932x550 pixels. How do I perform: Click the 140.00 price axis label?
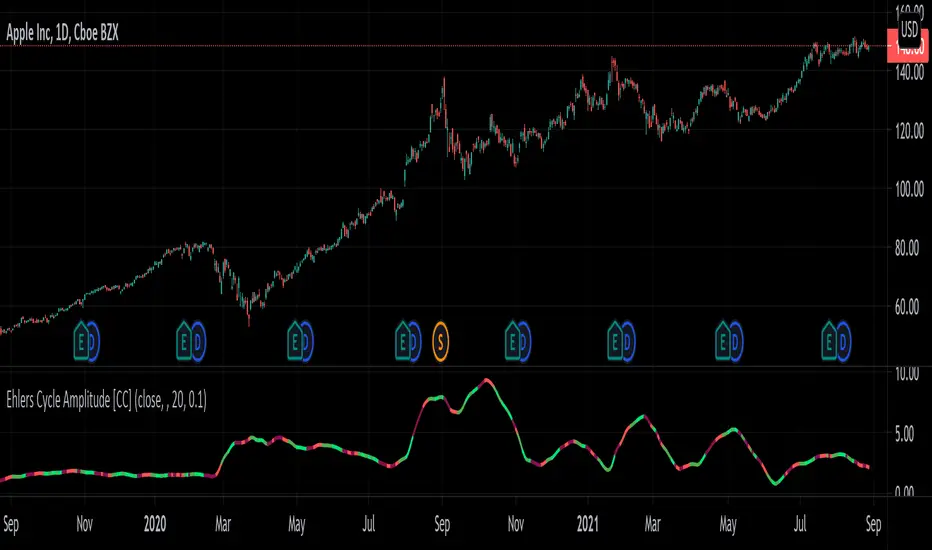[x=909, y=74]
